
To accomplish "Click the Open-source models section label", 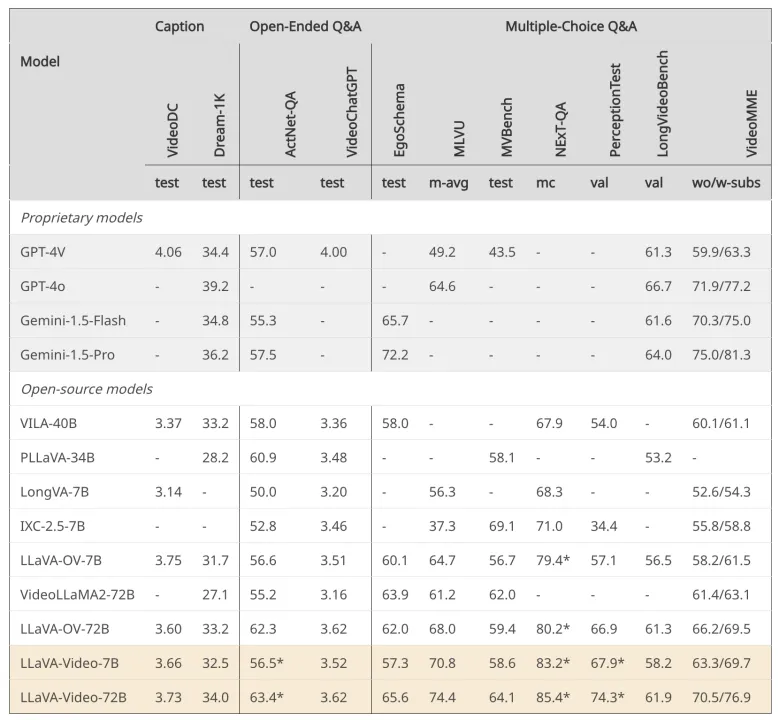I will click(86, 389).
